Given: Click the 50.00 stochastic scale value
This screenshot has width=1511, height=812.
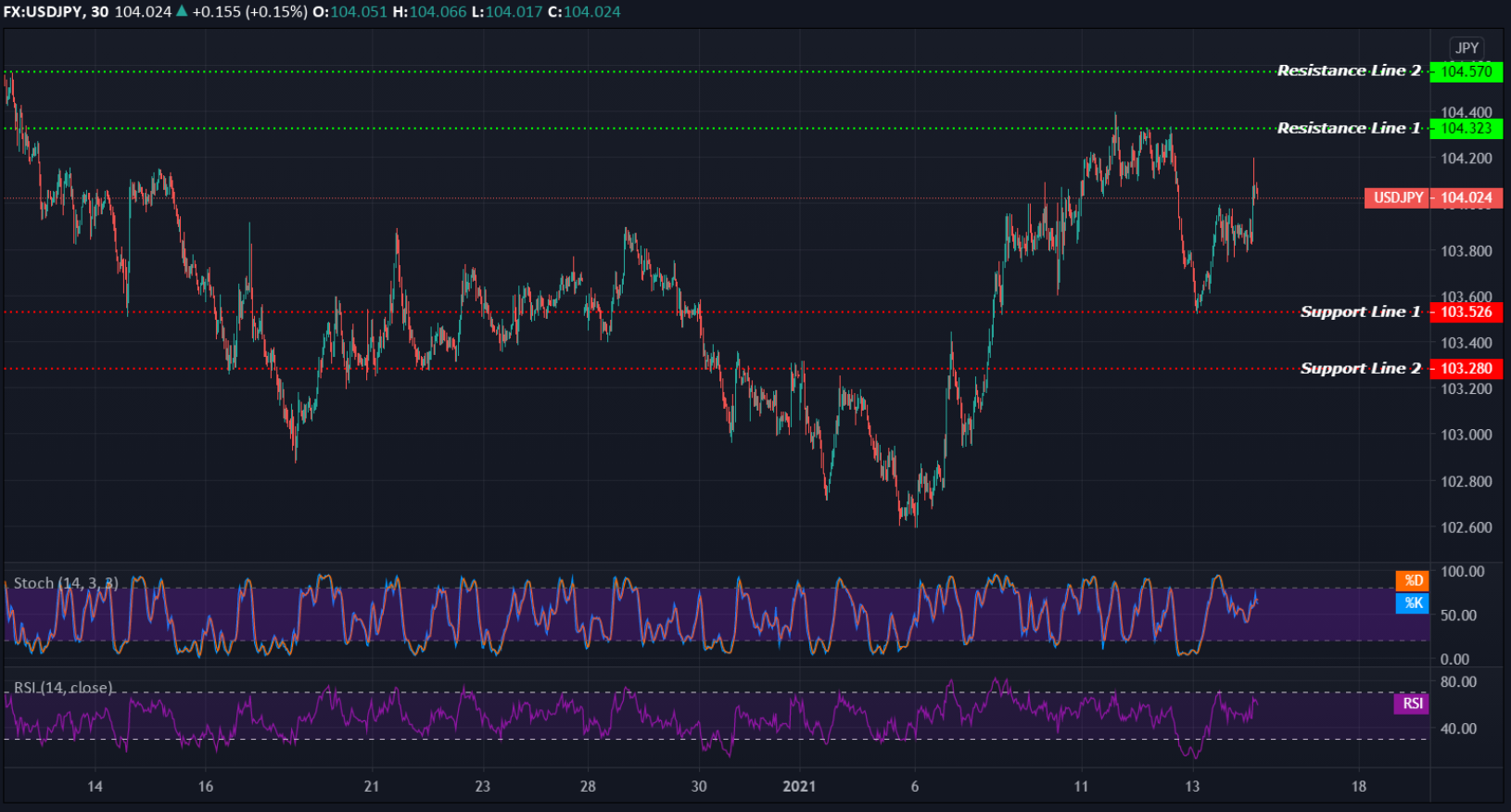Looking at the screenshot, I should [x=1458, y=615].
